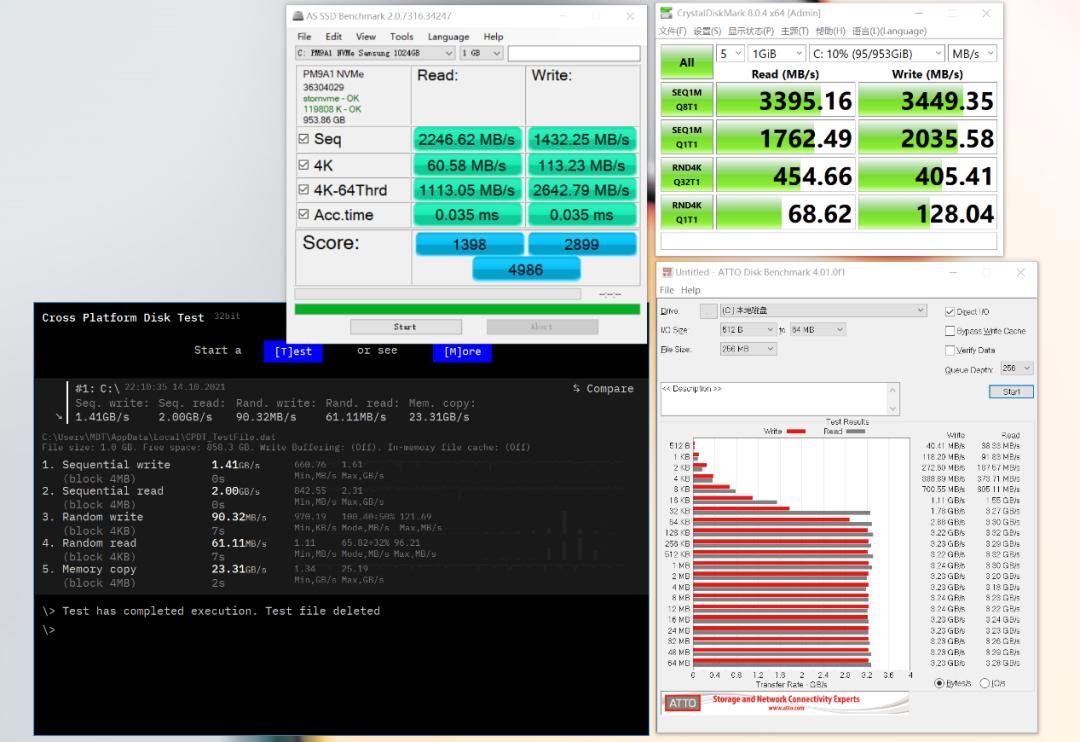The height and width of the screenshot is (742, 1080).
Task: Click the [T]est option in Cross Platform Disk Test
Action: point(293,352)
